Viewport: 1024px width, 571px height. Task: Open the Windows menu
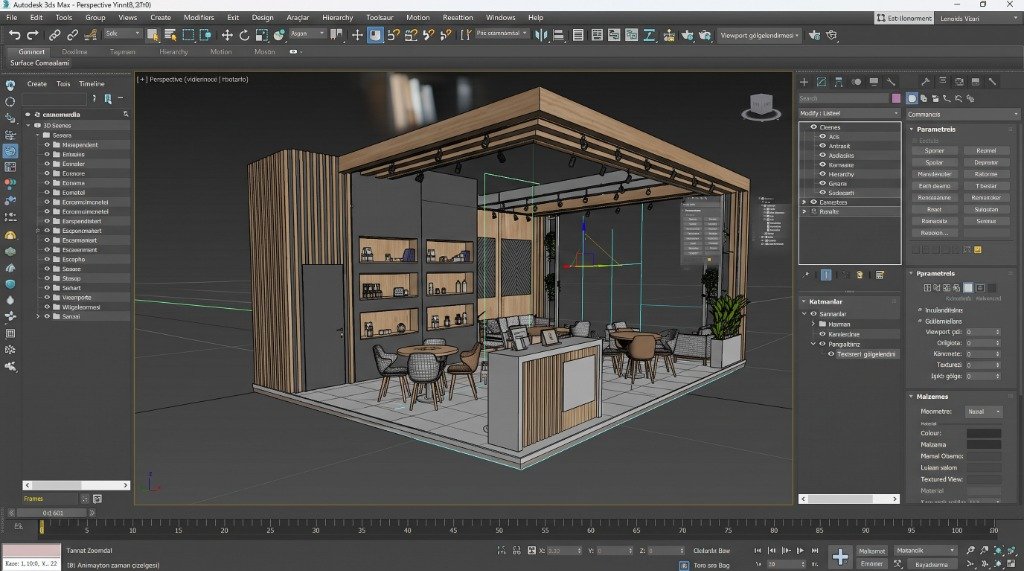(x=501, y=18)
